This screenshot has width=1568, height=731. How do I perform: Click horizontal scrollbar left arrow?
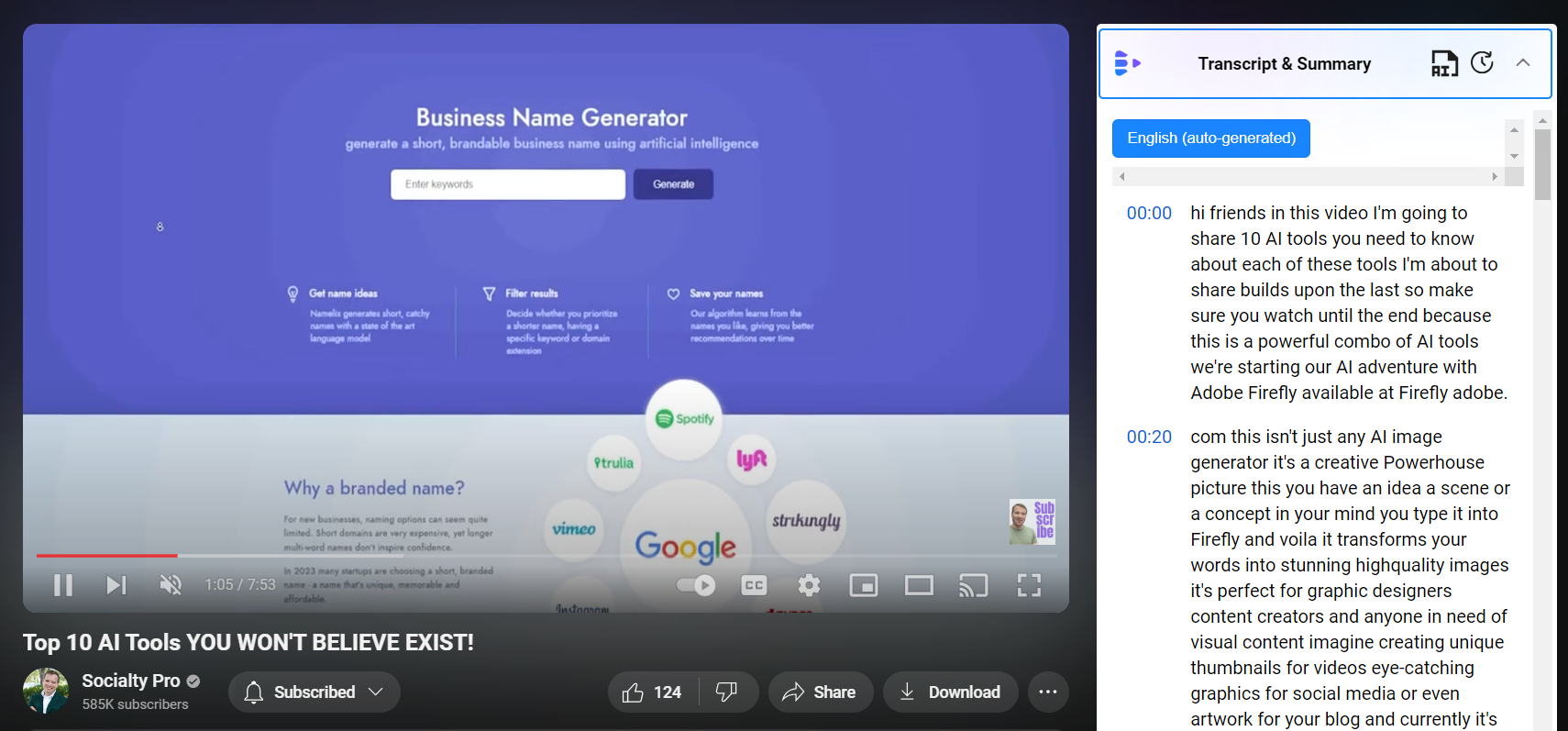[x=1121, y=176]
